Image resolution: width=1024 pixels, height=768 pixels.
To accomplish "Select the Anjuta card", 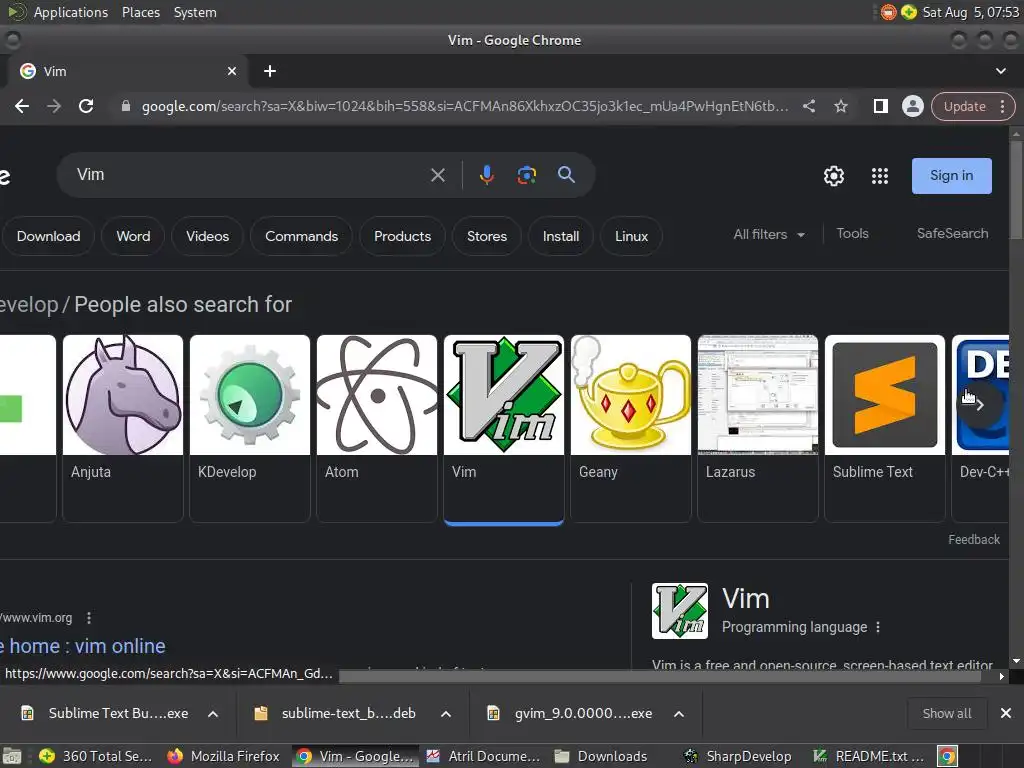I will (123, 428).
